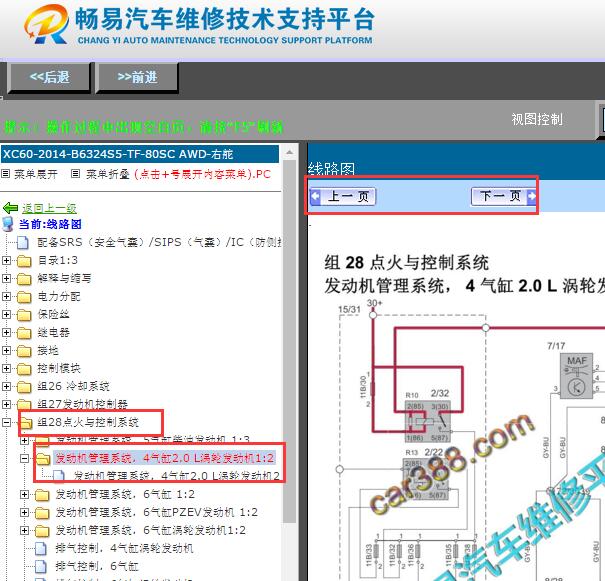Expand the 解释与缩写 folder
This screenshot has width=605, height=581.
point(6,278)
